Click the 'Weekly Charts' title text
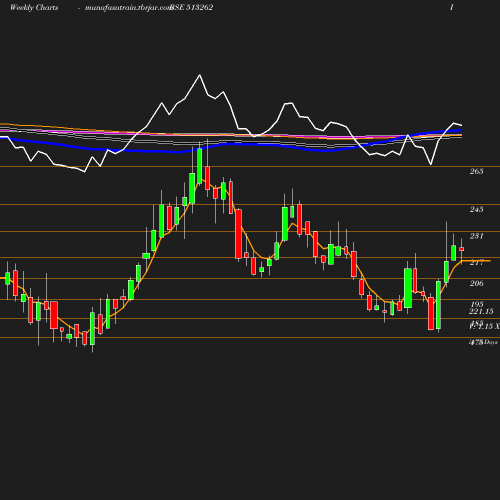The width and height of the screenshot is (500, 500). pos(34,7)
